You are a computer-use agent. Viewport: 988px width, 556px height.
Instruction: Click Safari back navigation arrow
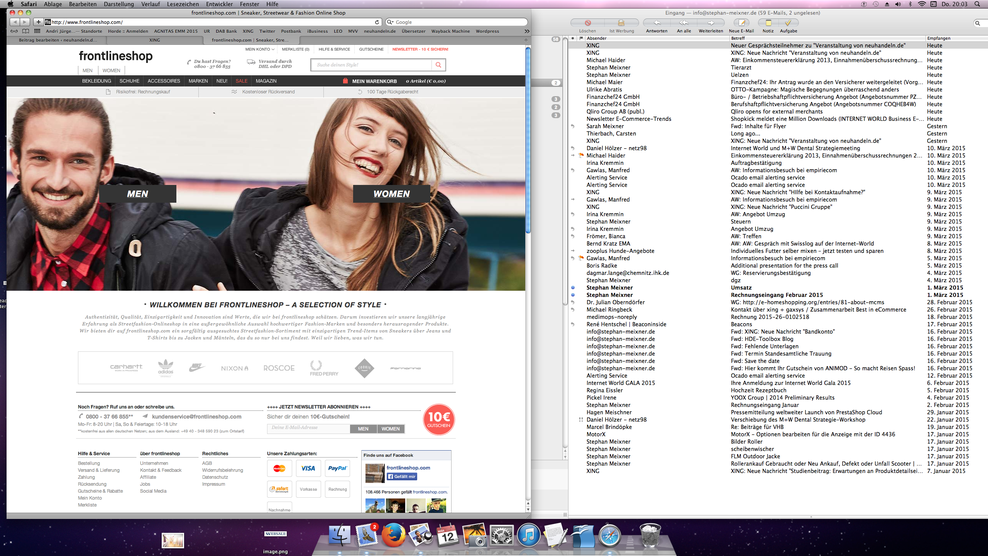coord(14,22)
